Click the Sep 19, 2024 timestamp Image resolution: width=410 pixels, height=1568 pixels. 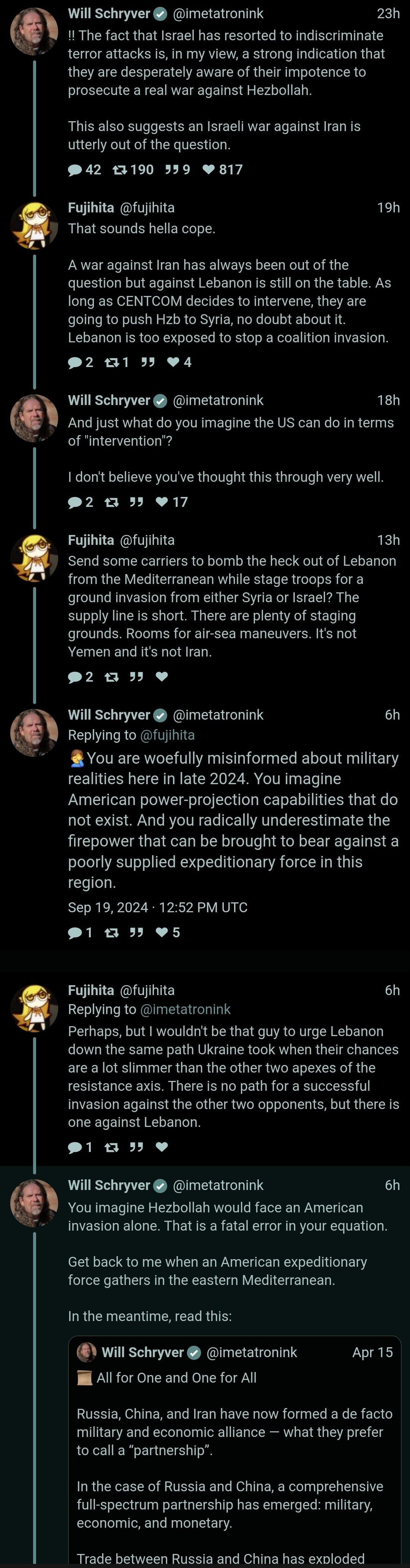pyautogui.click(x=158, y=908)
